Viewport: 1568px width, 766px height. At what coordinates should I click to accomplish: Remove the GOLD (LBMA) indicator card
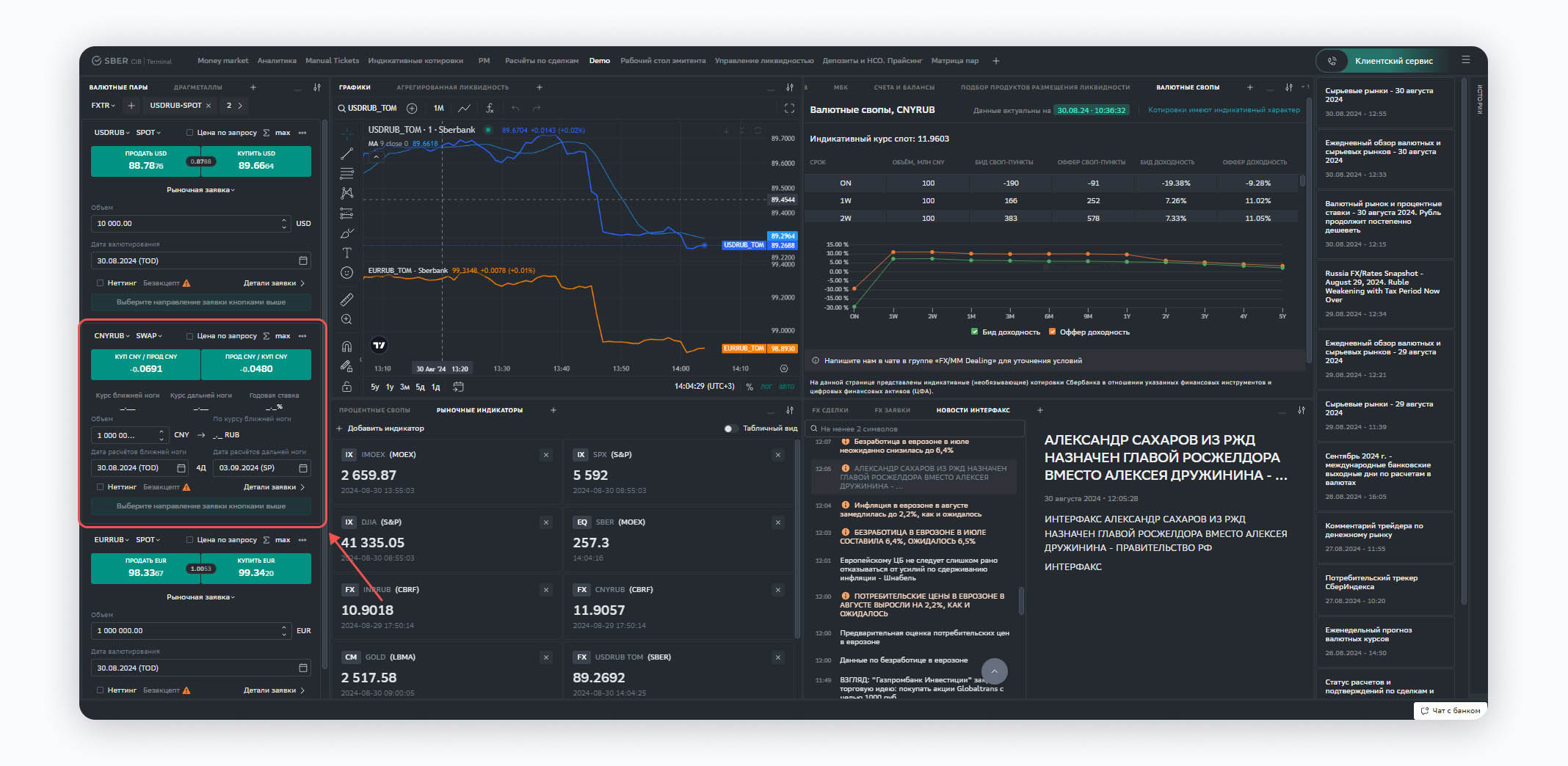[x=546, y=657]
